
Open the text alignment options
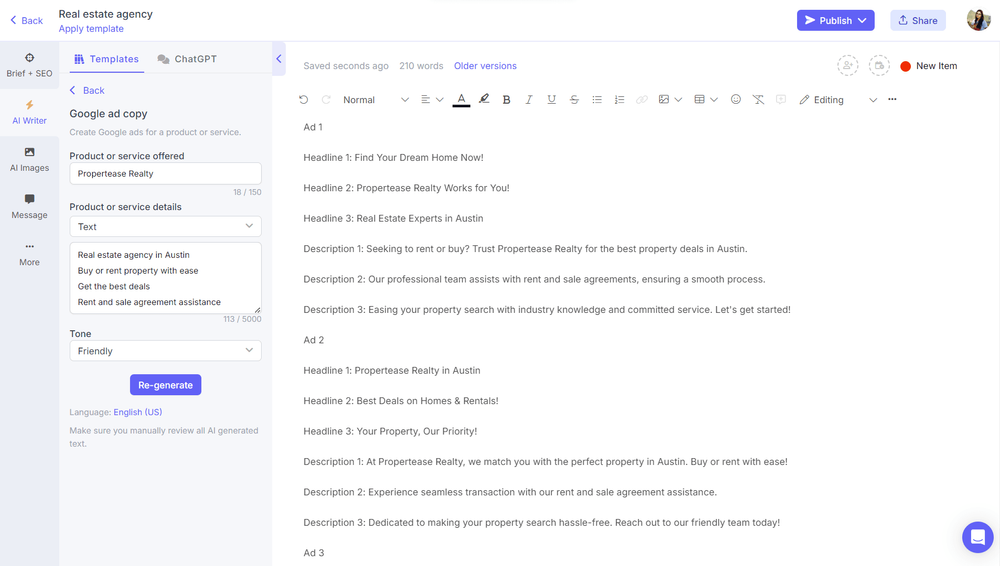425,100
